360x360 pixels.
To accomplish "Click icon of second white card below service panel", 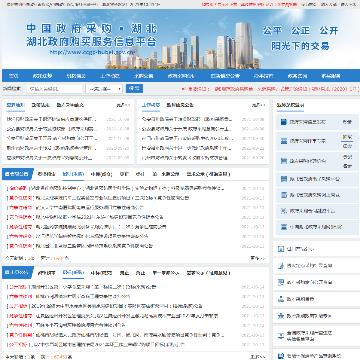I will [281, 266].
